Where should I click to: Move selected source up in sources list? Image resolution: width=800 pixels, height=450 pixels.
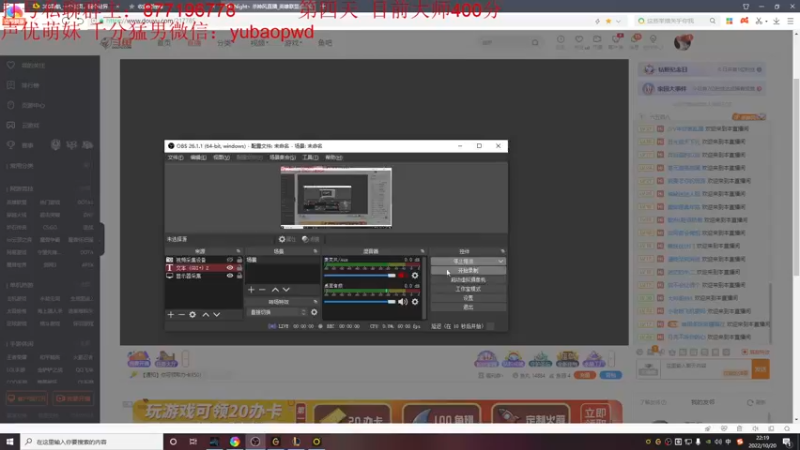click(x=206, y=314)
